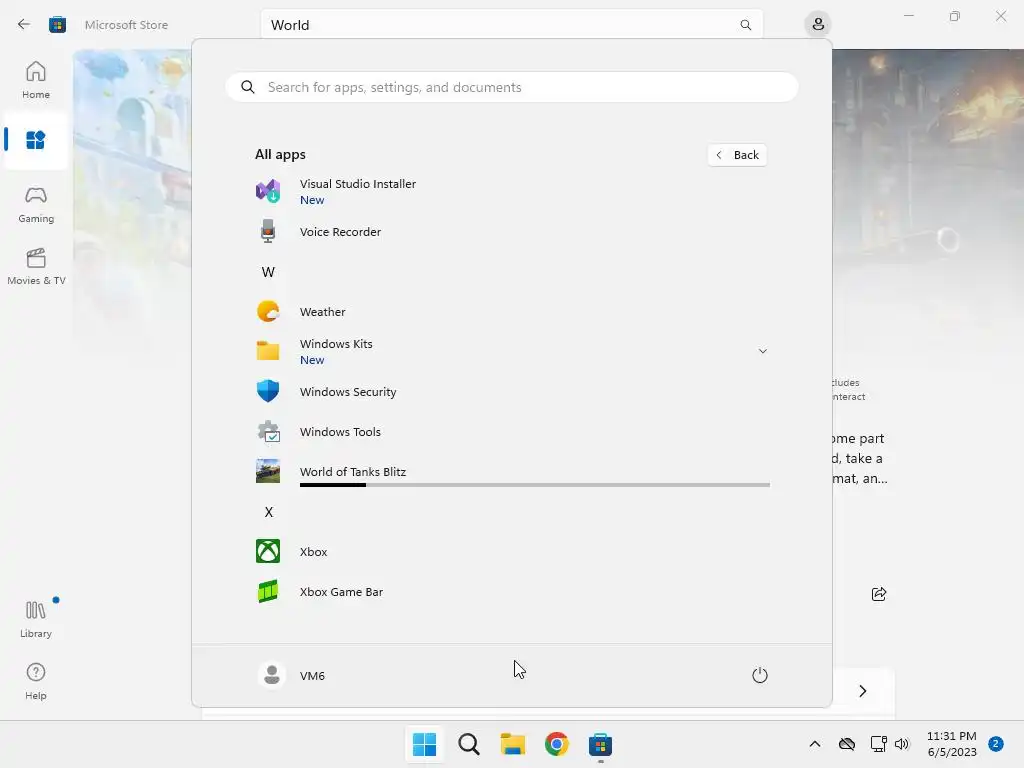This screenshot has height=768, width=1024.
Task: Click World of Tanks Blitz install progress bar
Action: [535, 485]
